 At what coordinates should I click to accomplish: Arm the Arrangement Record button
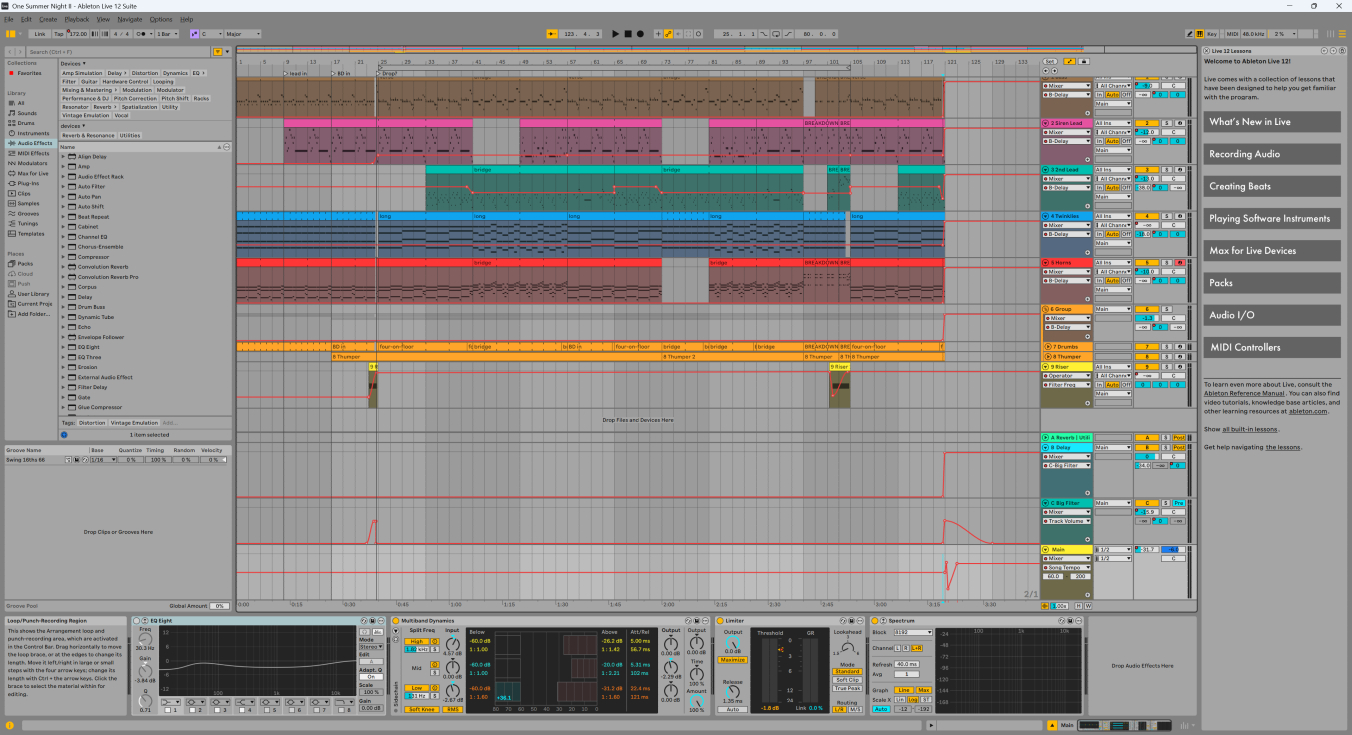point(641,34)
